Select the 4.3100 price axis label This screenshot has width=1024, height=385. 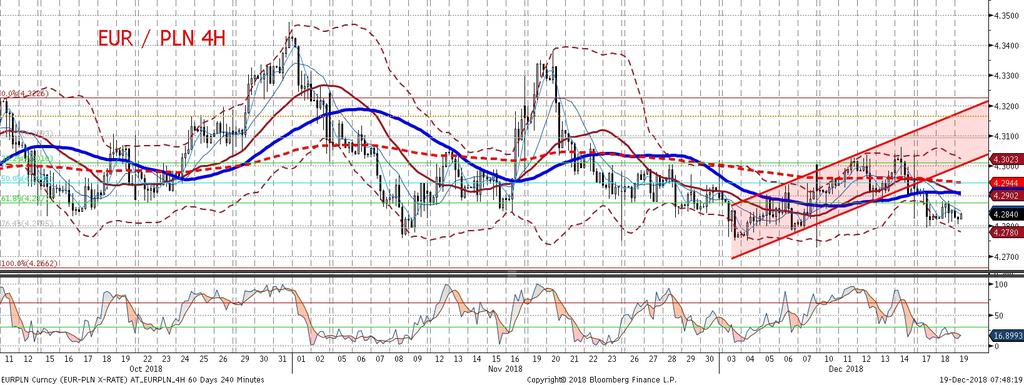click(x=1006, y=136)
